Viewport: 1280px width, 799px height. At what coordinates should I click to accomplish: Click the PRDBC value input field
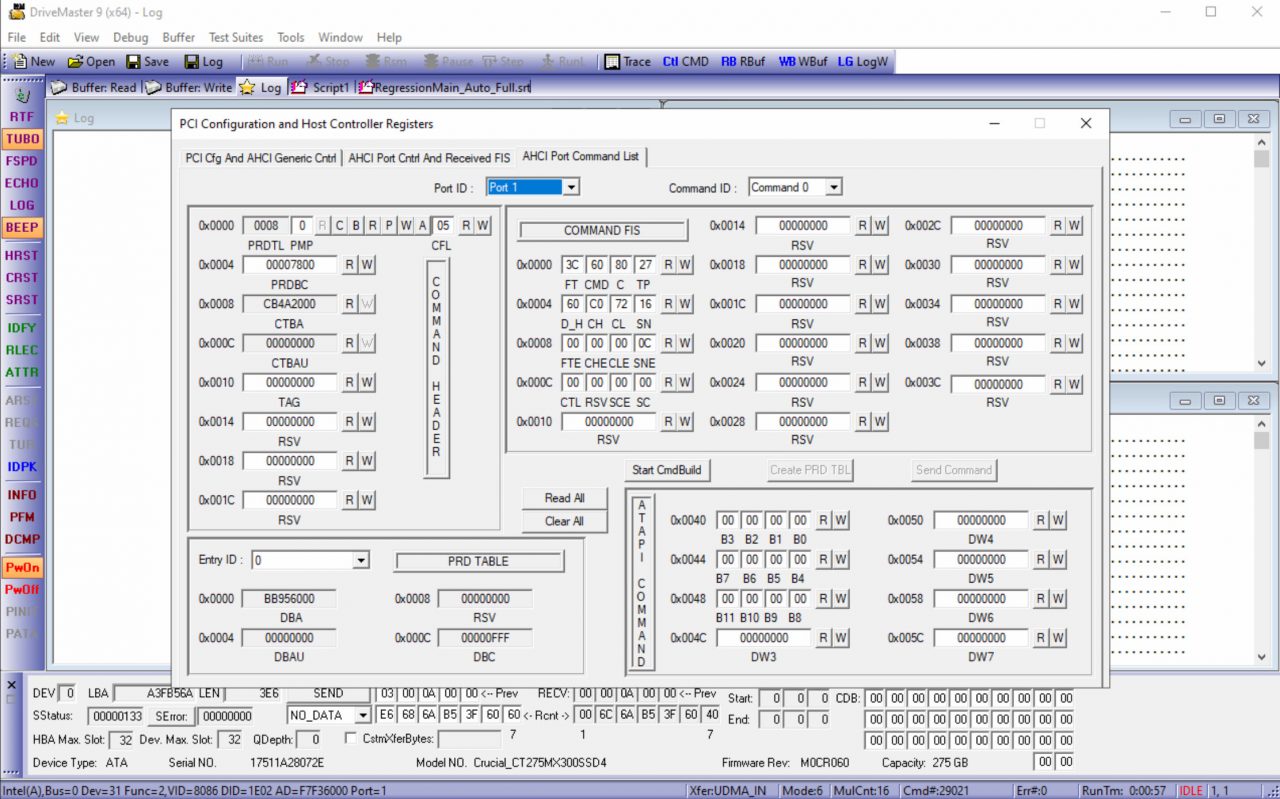tap(290, 265)
